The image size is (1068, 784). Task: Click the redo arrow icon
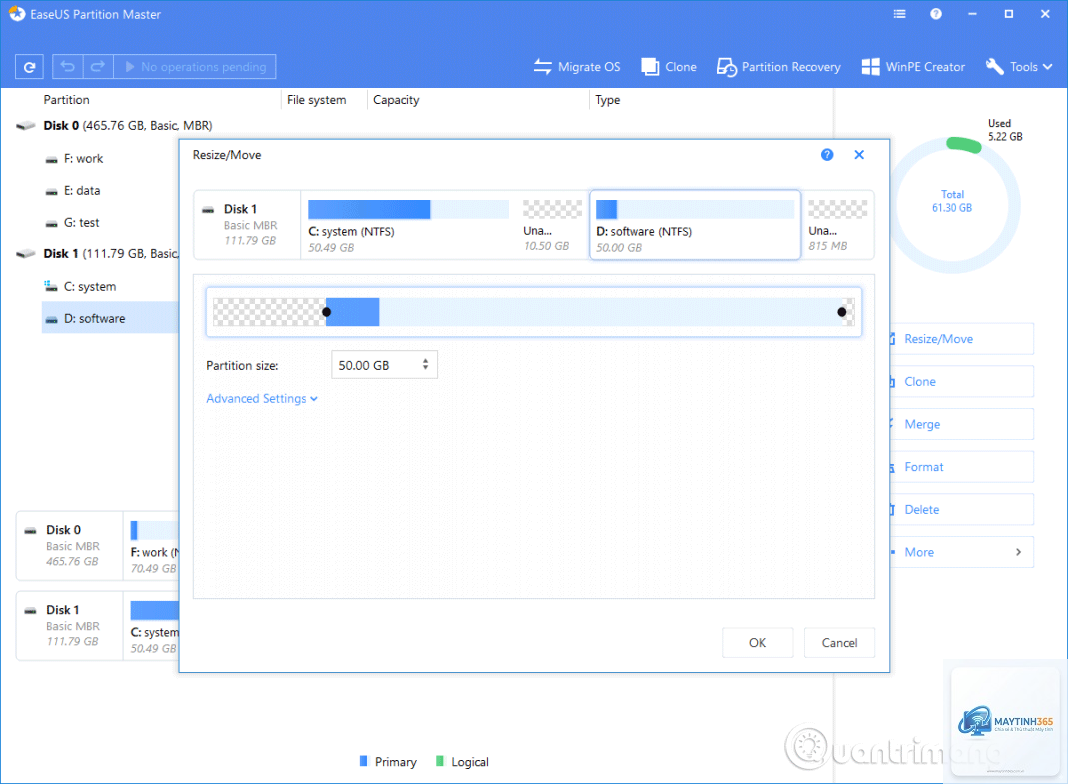point(97,67)
